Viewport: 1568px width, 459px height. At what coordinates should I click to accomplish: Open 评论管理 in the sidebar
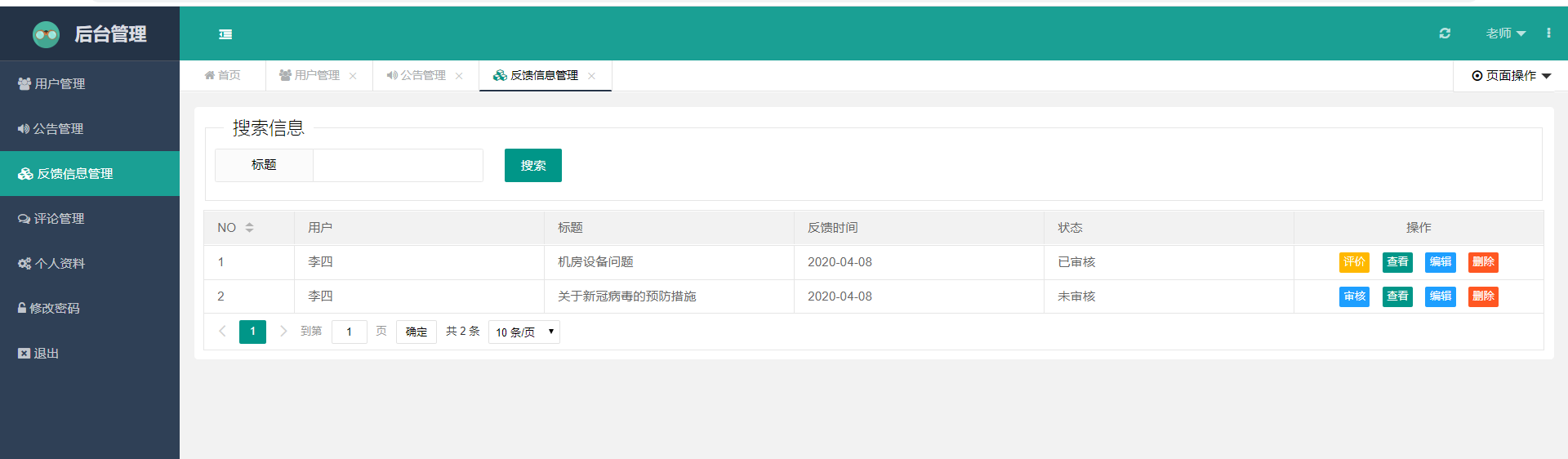(90, 218)
